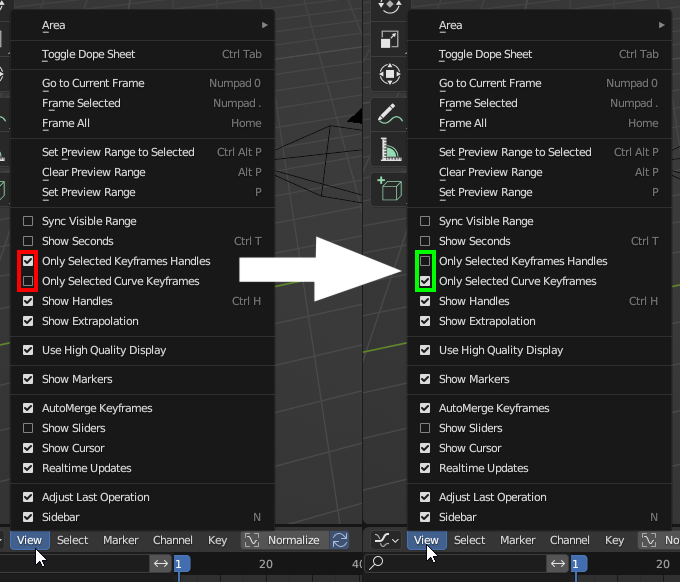Choose Set Preview Range to Selected, left menu
The height and width of the screenshot is (582, 680).
142,152
